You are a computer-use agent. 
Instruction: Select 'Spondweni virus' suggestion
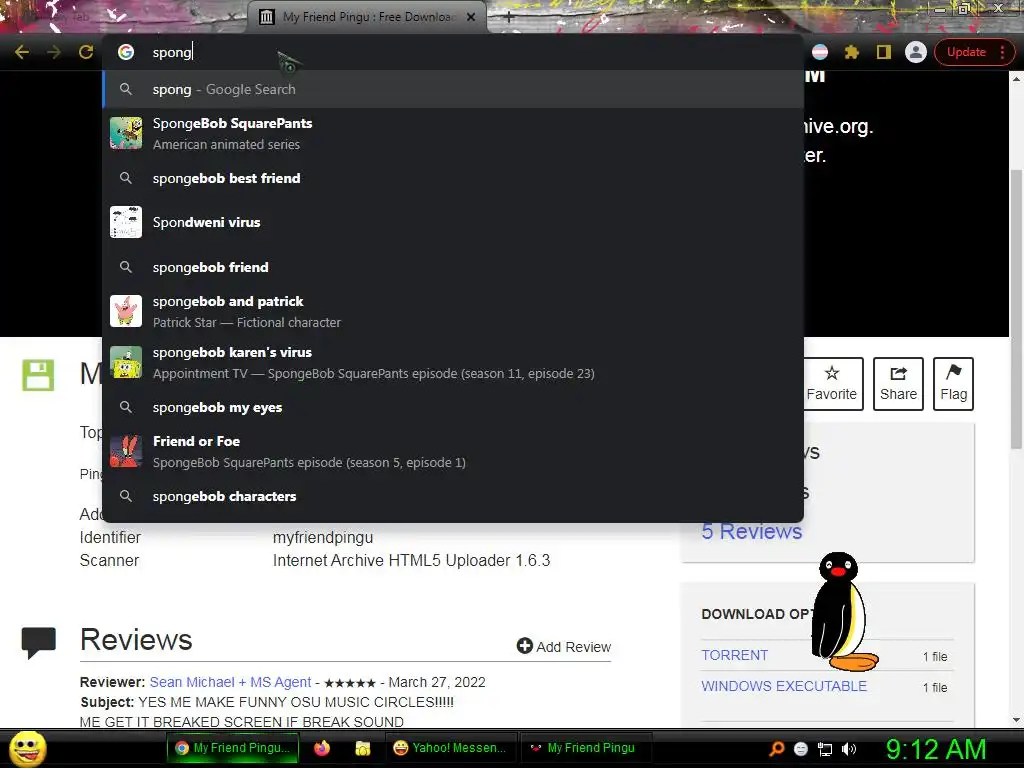(453, 222)
